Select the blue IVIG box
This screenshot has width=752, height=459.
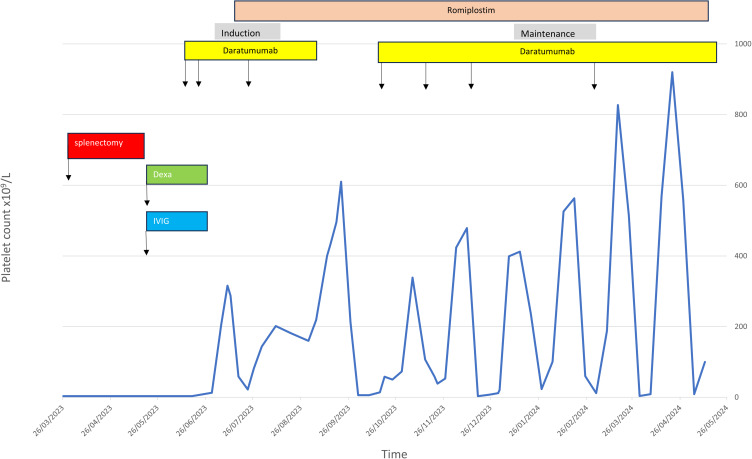tap(176, 221)
